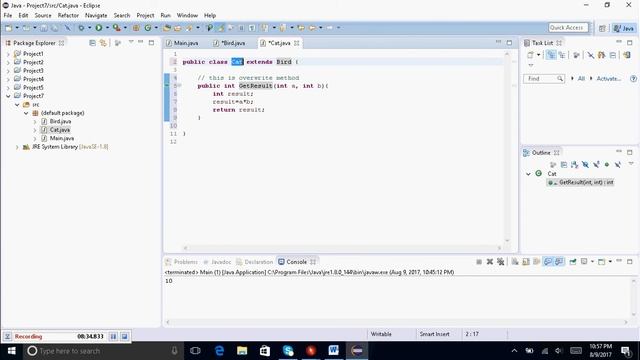640x360 pixels.
Task: Expand JRE System Library node
Action: pos(17,147)
